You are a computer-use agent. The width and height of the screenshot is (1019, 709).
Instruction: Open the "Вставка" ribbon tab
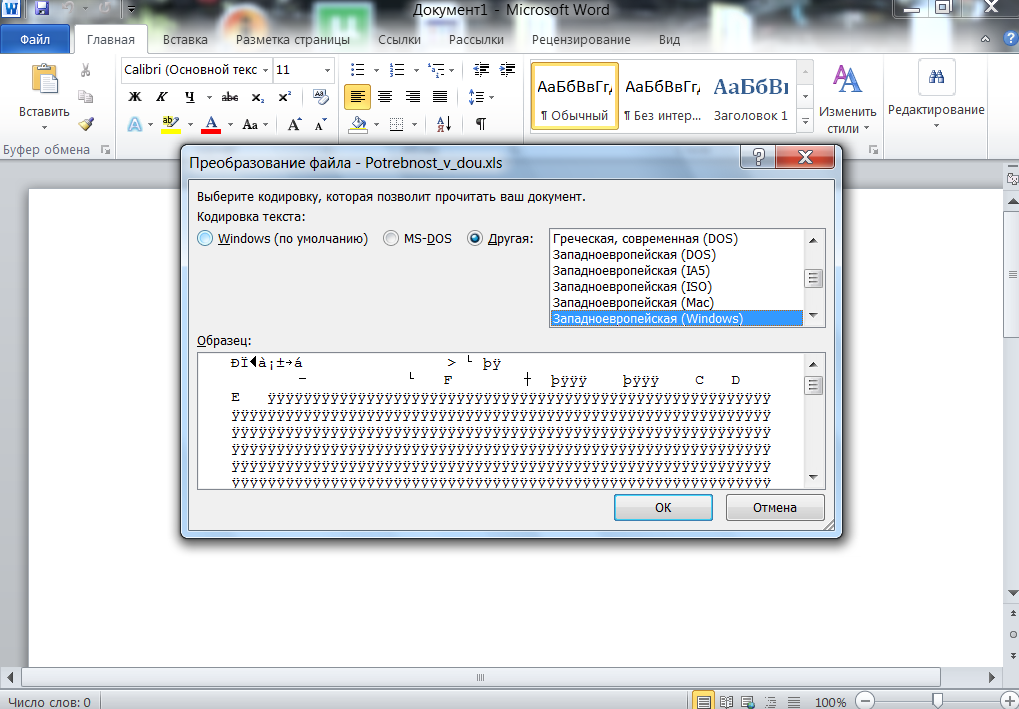pos(185,40)
